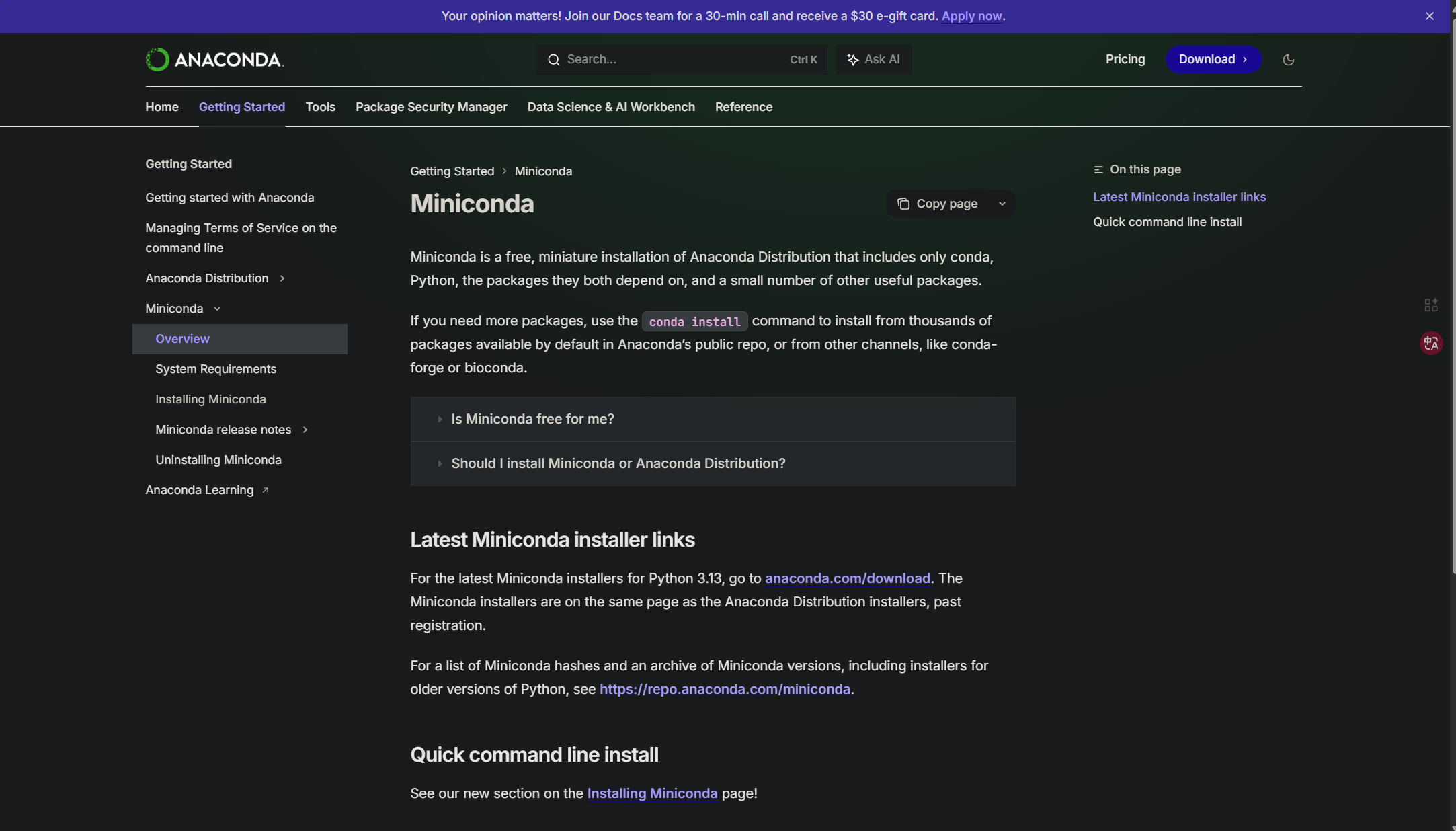This screenshot has height=831, width=1456.
Task: Collapse the Miniconda sidebar chevron
Action: click(x=217, y=309)
